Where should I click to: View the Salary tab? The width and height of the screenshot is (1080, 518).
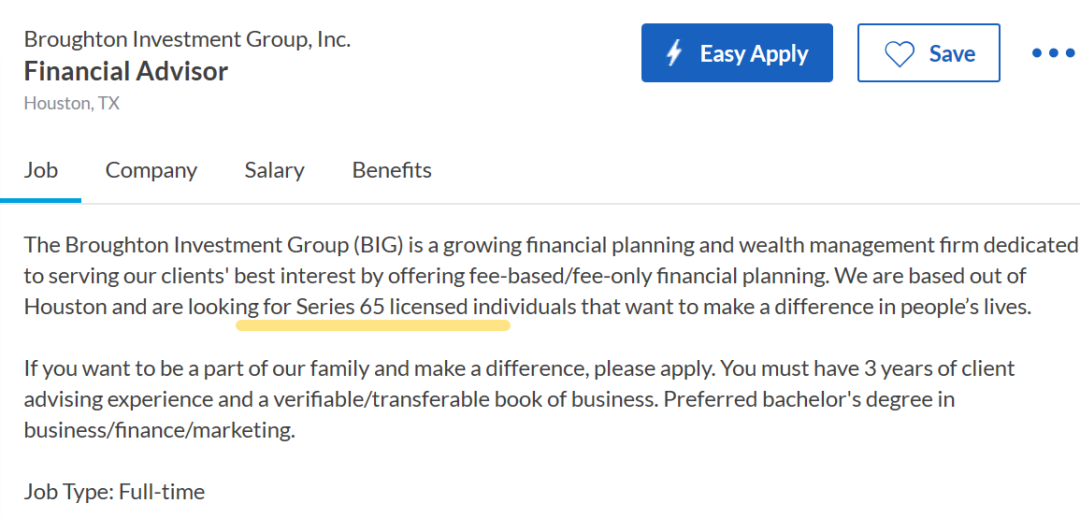coord(274,170)
